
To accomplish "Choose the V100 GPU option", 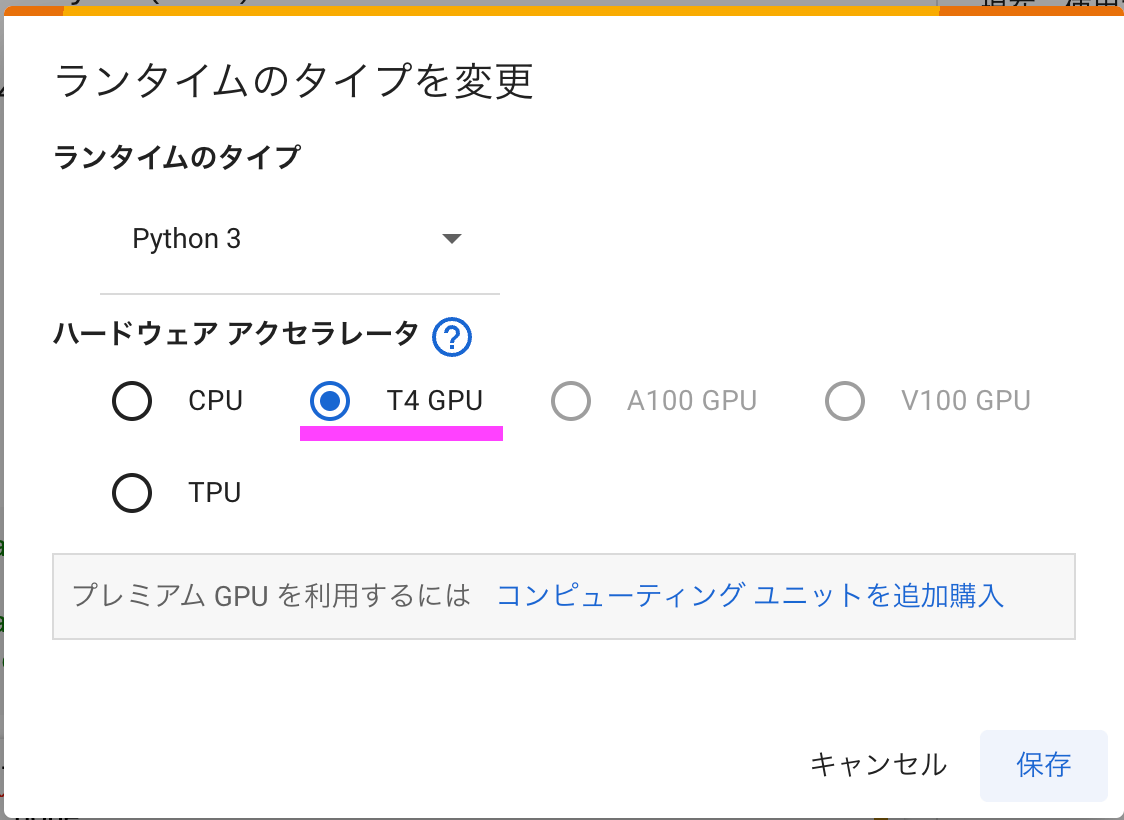I will pyautogui.click(x=845, y=400).
